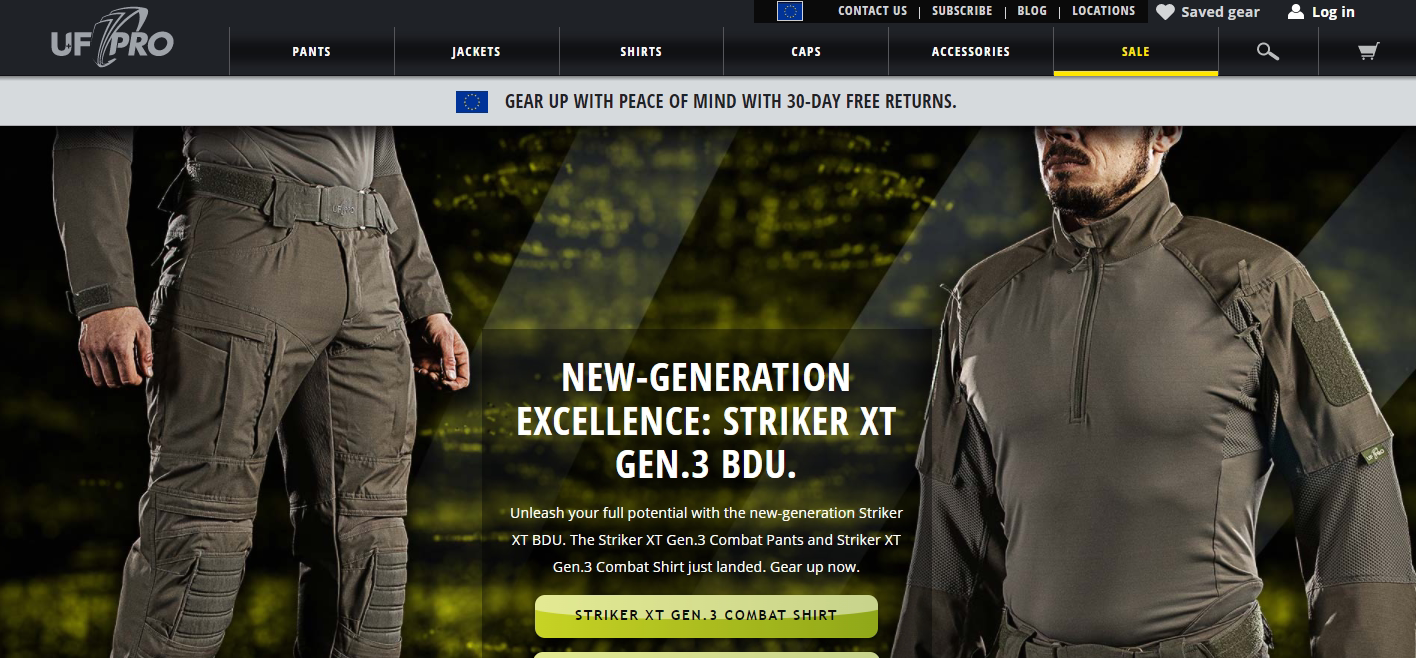Click the UF PRO logo
Image resolution: width=1416 pixels, height=658 pixels.
coord(112,40)
